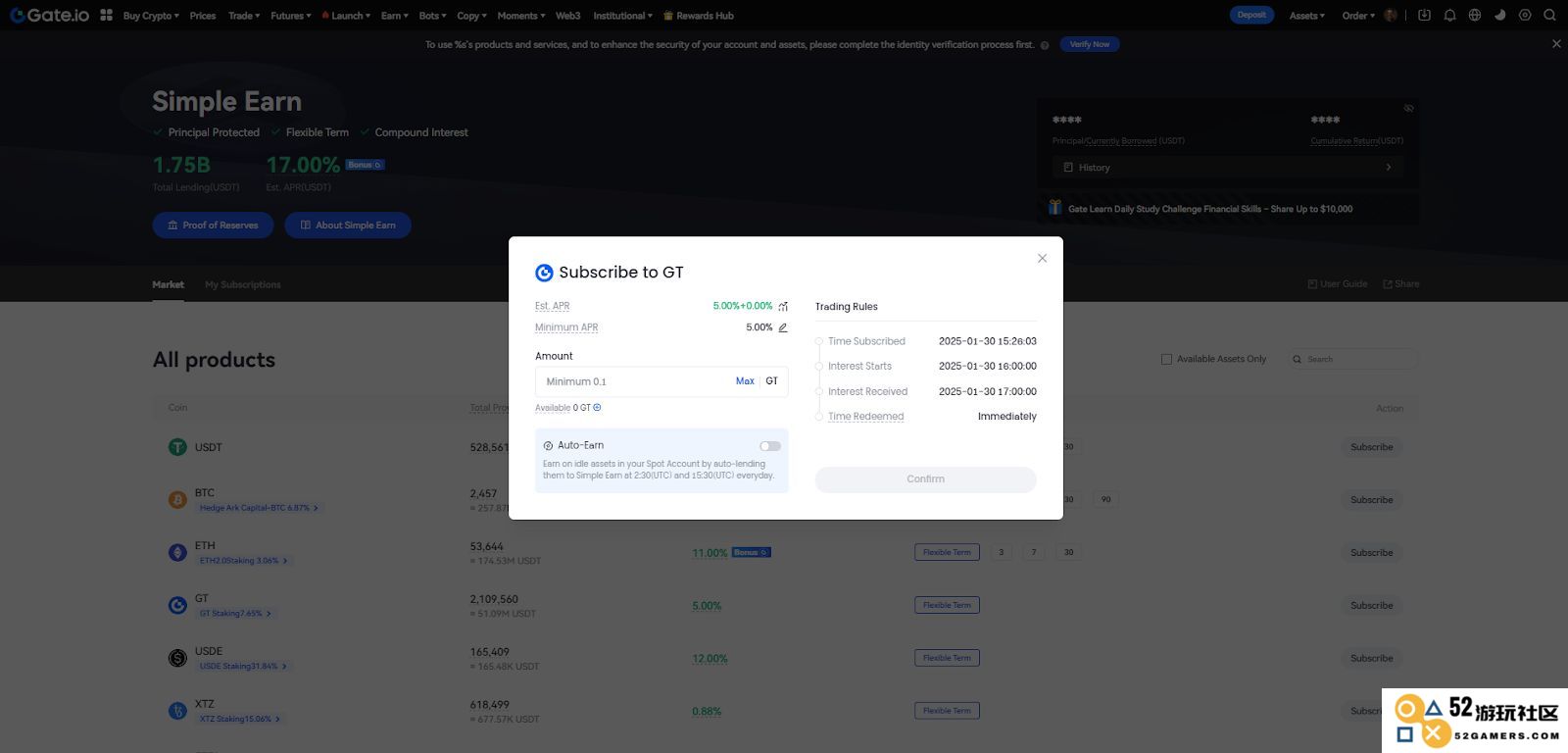The image size is (1568, 753).
Task: Click the USDE coin icon
Action: pyautogui.click(x=177, y=659)
